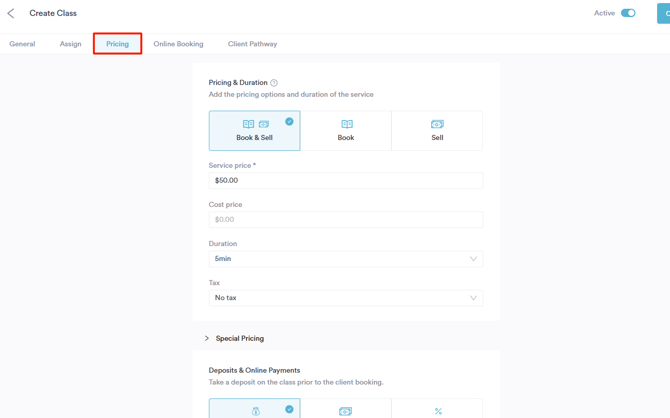Screen dimensions: 670x418
Task: Toggle the Active switch
Action: [628, 13]
